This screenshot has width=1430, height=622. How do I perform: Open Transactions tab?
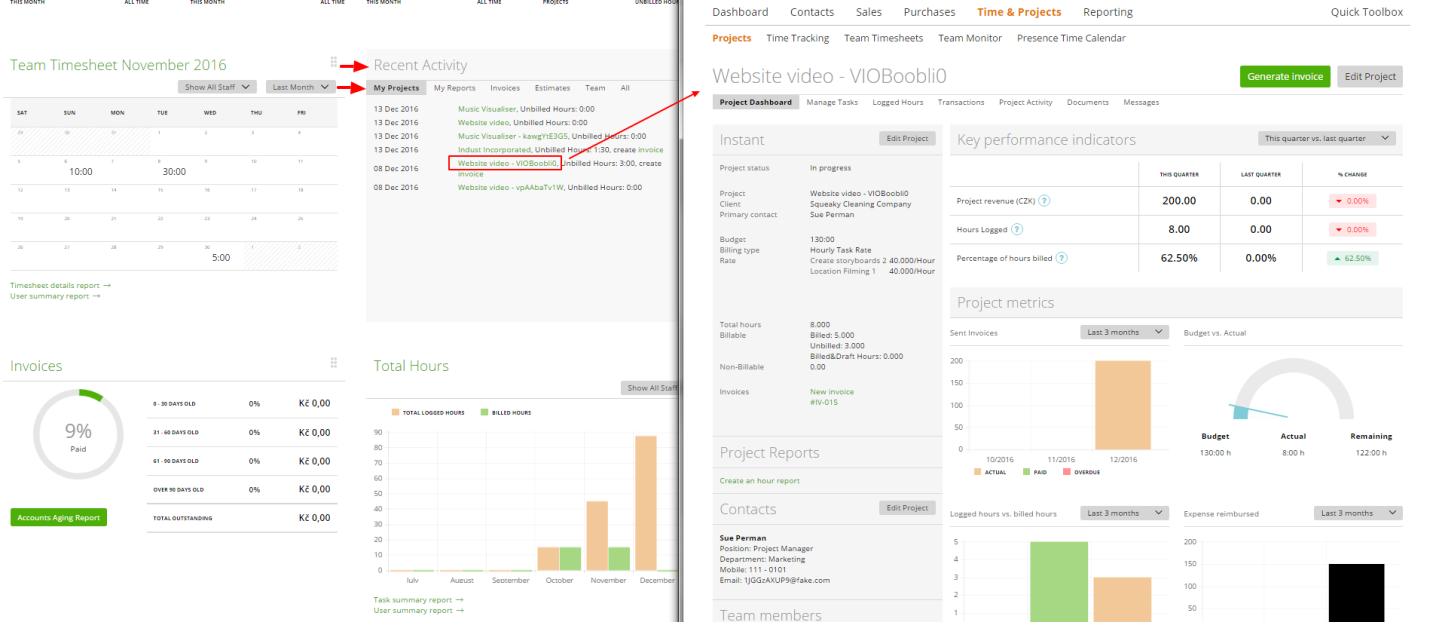point(961,102)
